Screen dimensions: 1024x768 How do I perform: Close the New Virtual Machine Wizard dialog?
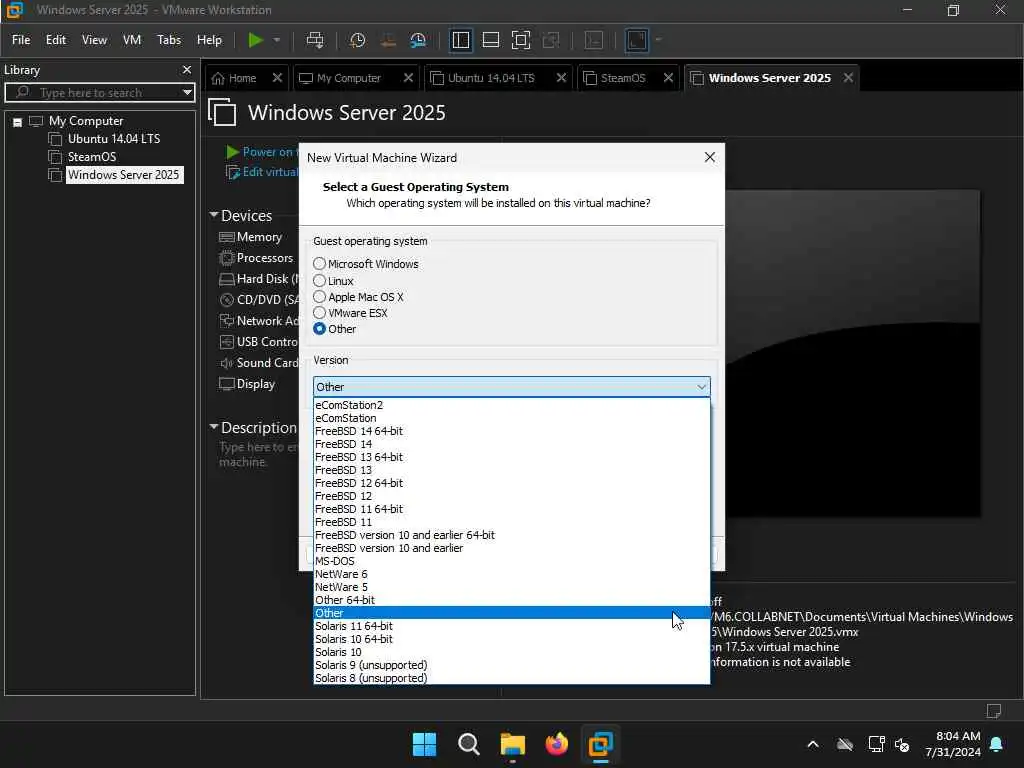pos(710,157)
